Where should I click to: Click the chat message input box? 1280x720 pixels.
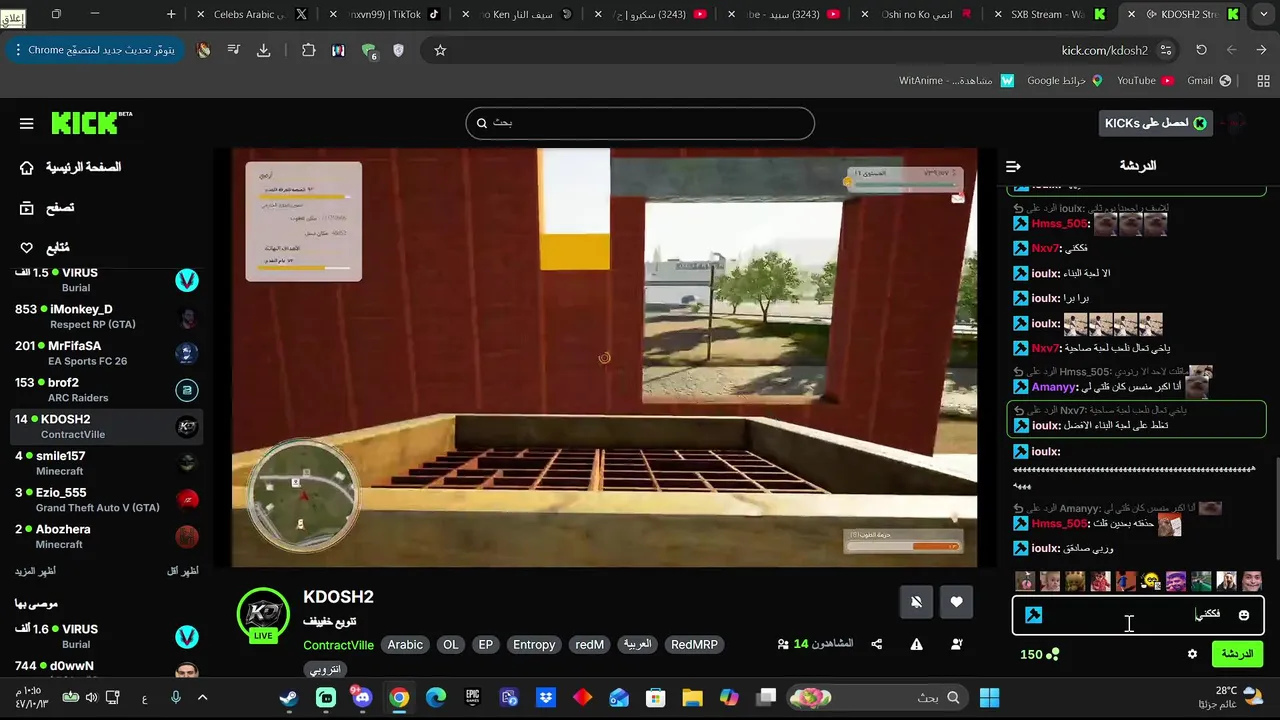click(1138, 615)
